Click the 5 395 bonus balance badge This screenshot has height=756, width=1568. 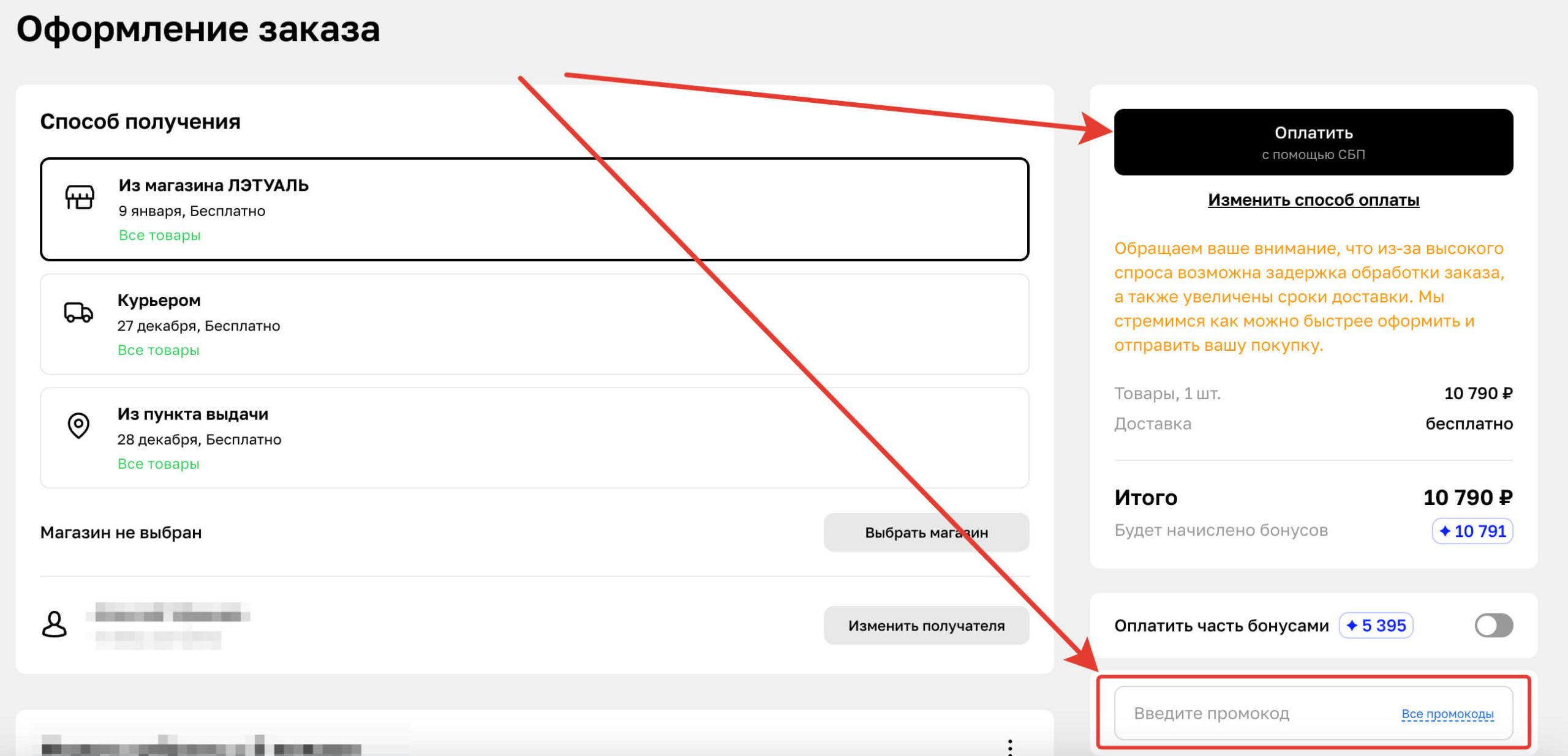click(x=1376, y=626)
